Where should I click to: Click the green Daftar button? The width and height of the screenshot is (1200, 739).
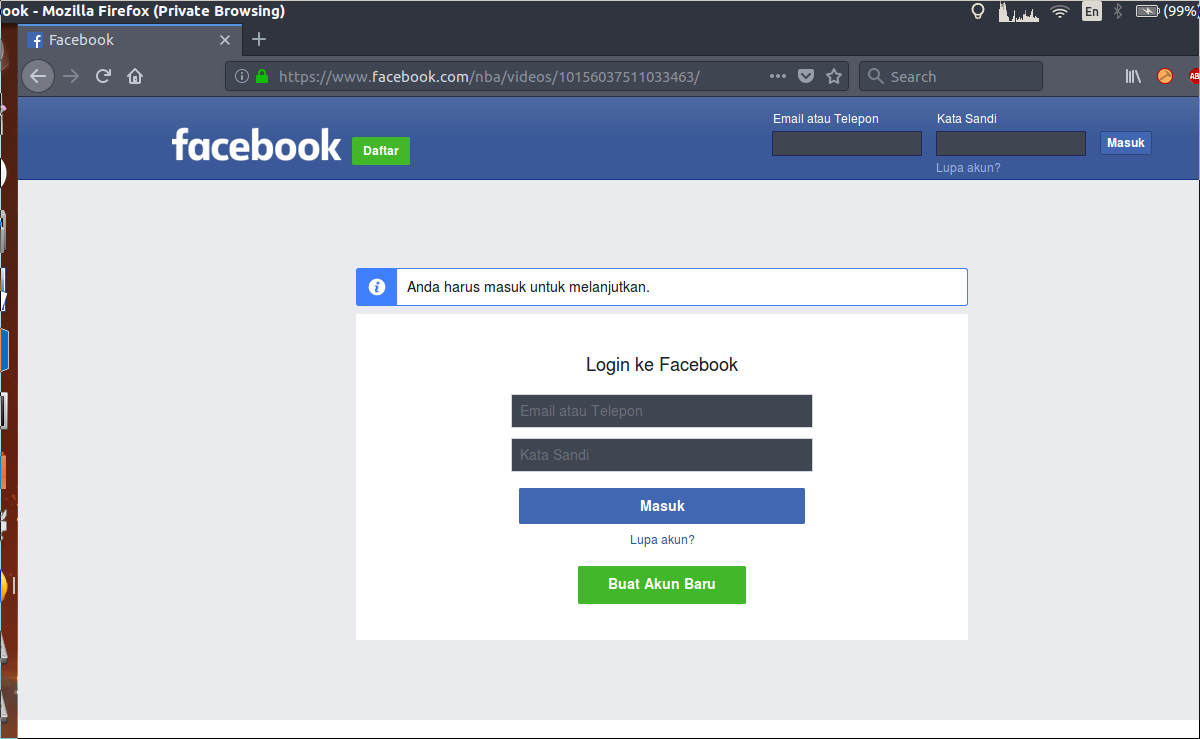[x=381, y=151]
